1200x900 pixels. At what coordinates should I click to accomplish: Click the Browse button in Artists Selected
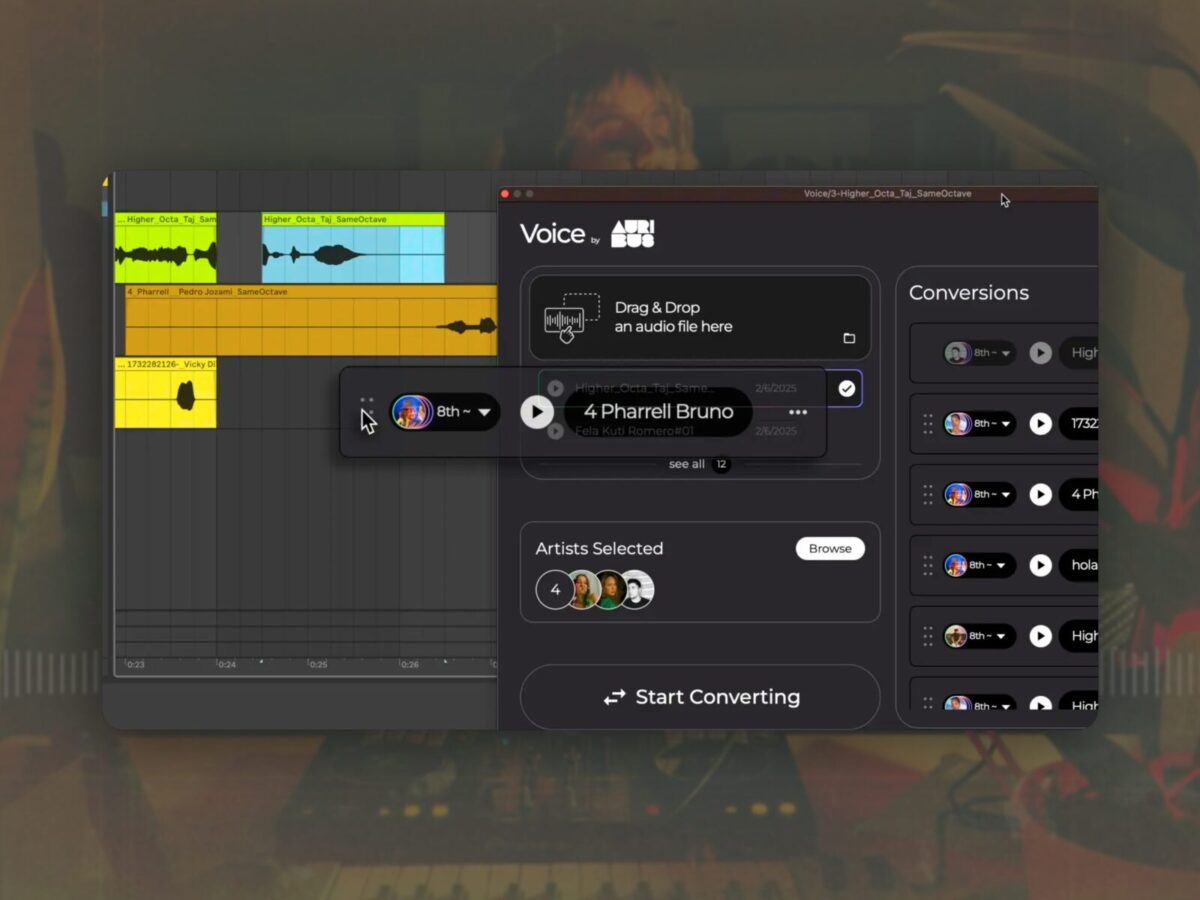(x=830, y=548)
